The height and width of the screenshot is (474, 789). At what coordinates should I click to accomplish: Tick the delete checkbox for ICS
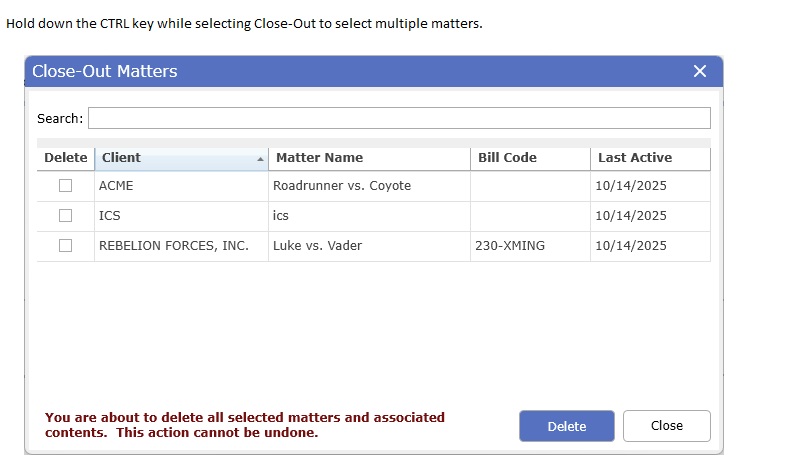pyautogui.click(x=66, y=216)
